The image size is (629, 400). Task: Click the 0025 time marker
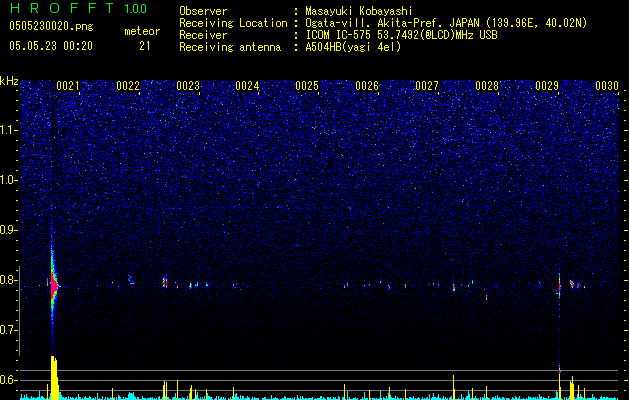coord(307,86)
